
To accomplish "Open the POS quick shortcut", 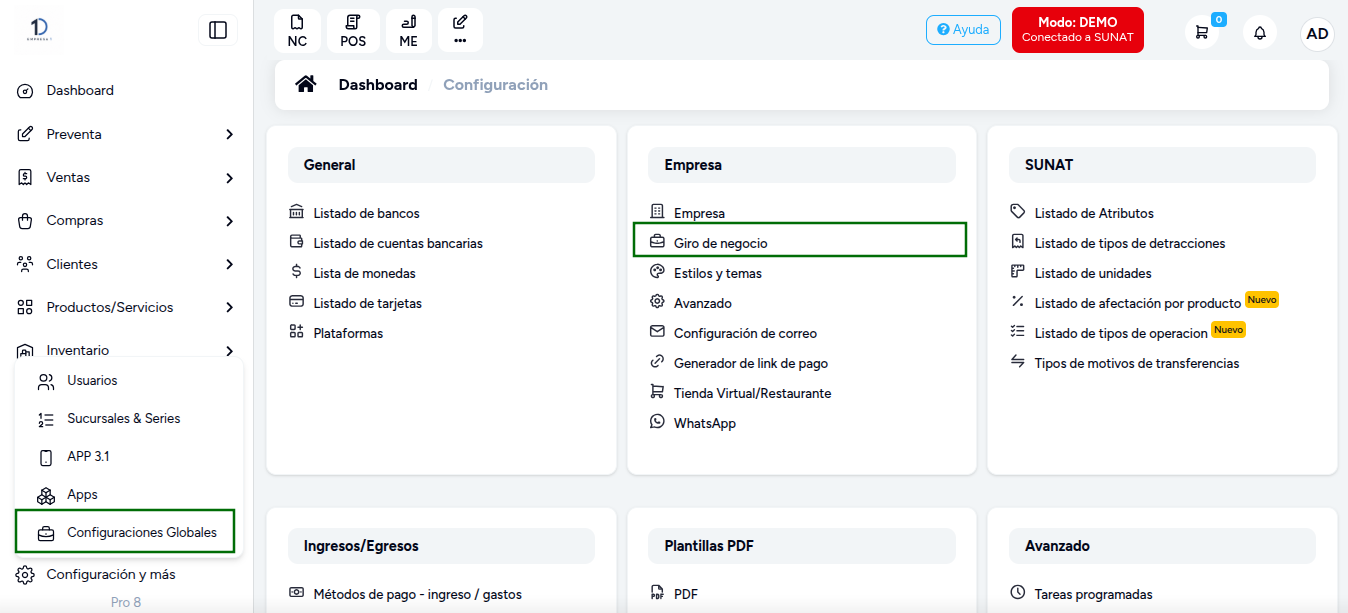I will click(x=353, y=30).
